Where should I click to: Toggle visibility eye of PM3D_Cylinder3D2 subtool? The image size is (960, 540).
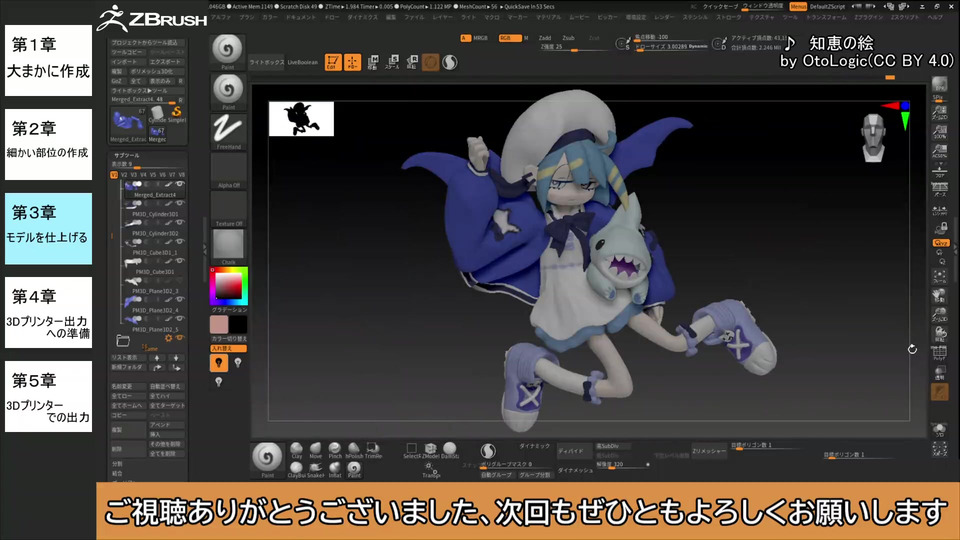(180, 223)
